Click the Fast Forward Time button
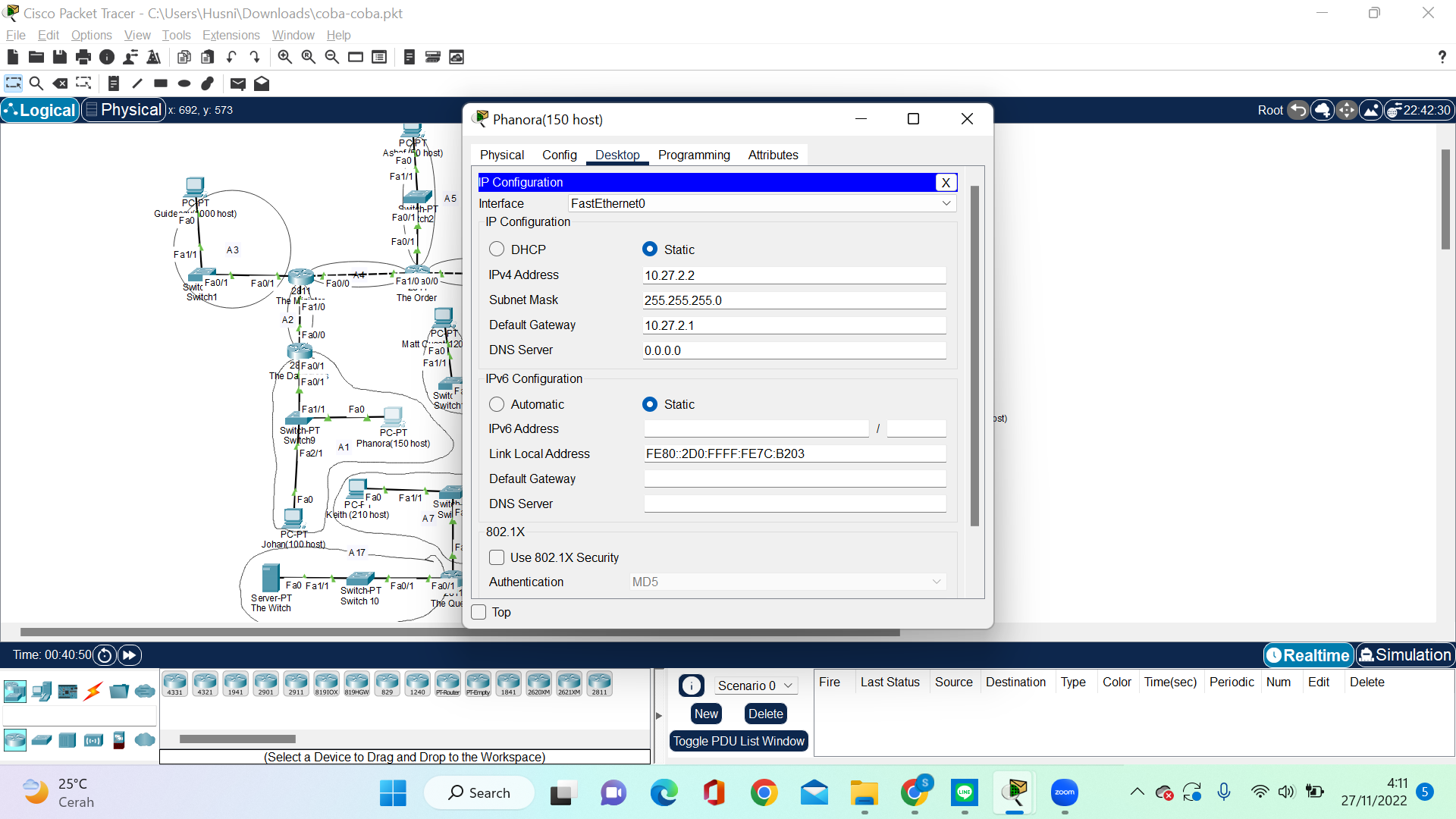The height and width of the screenshot is (819, 1456). (x=130, y=655)
